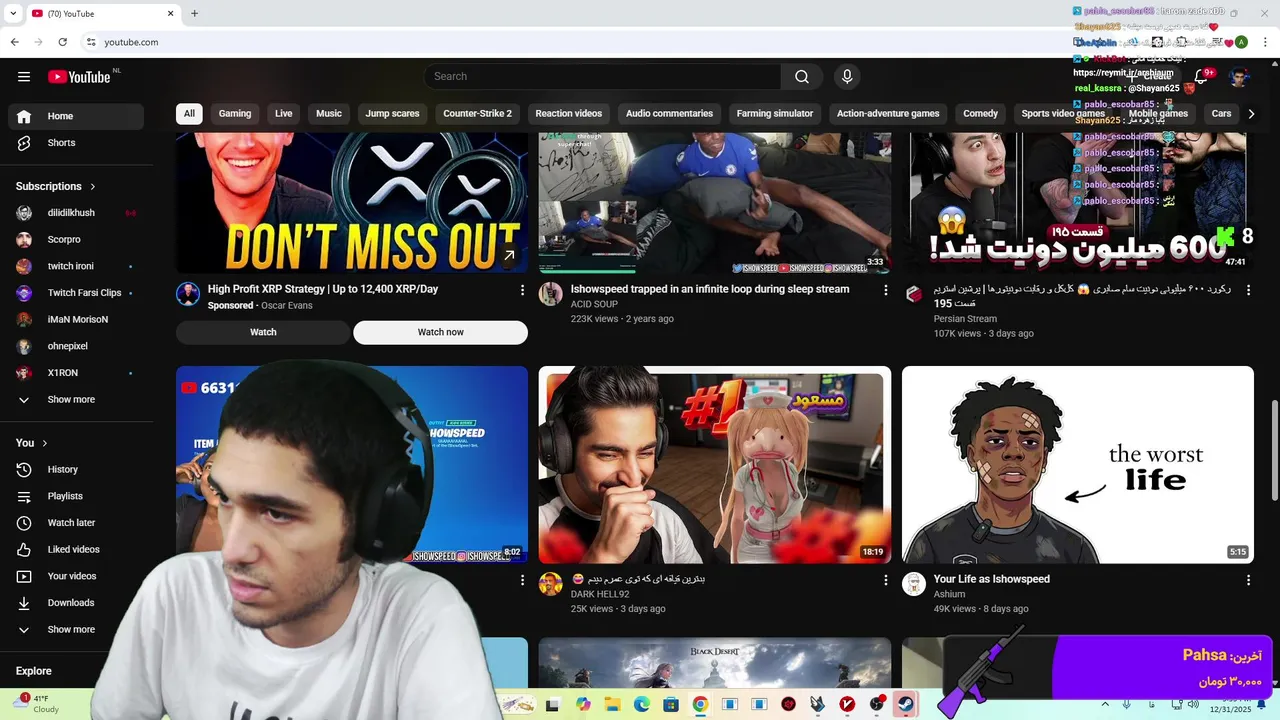Open Shorts in sidebar
This screenshot has width=1280, height=720.
(76, 143)
